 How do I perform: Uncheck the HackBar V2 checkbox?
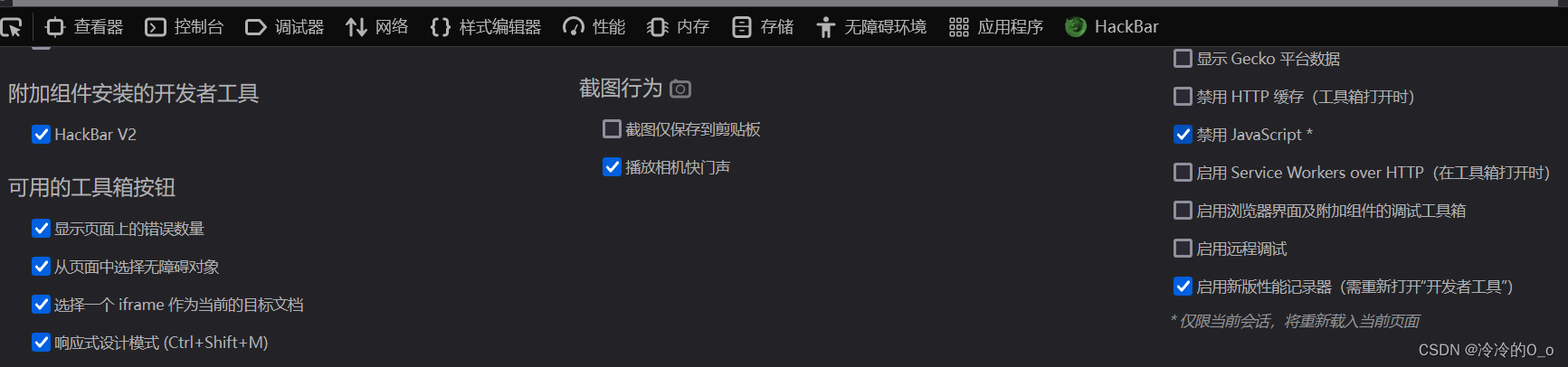[x=41, y=135]
